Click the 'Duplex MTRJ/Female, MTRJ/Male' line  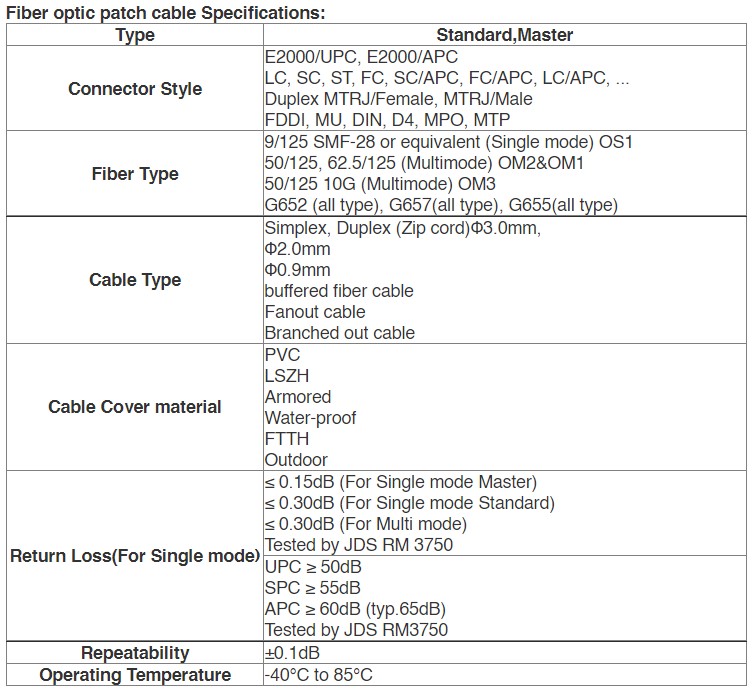tap(398, 100)
